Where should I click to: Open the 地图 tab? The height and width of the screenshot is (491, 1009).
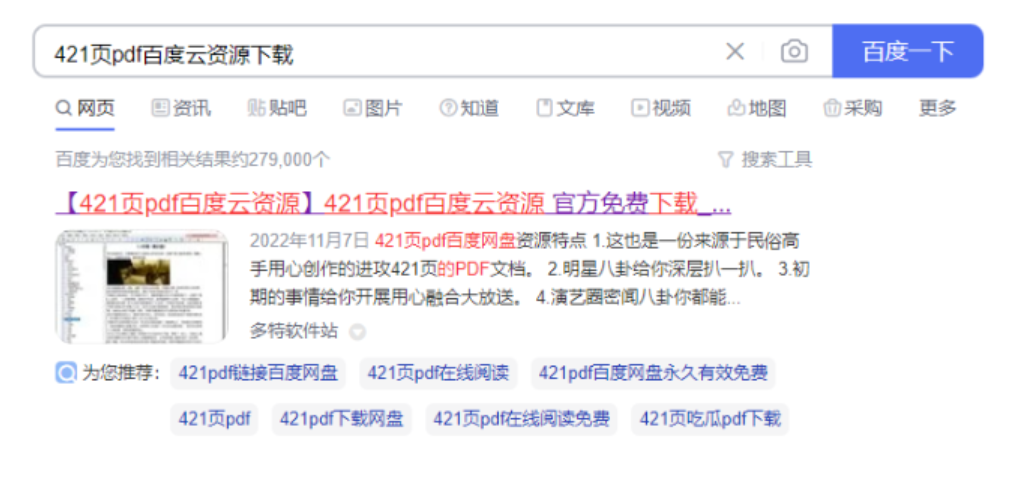click(x=757, y=108)
